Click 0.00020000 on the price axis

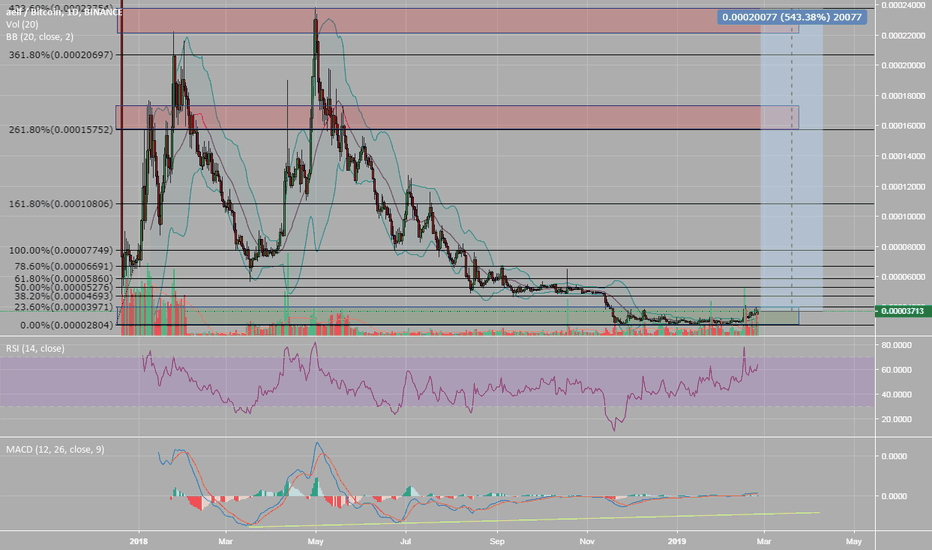pos(903,65)
